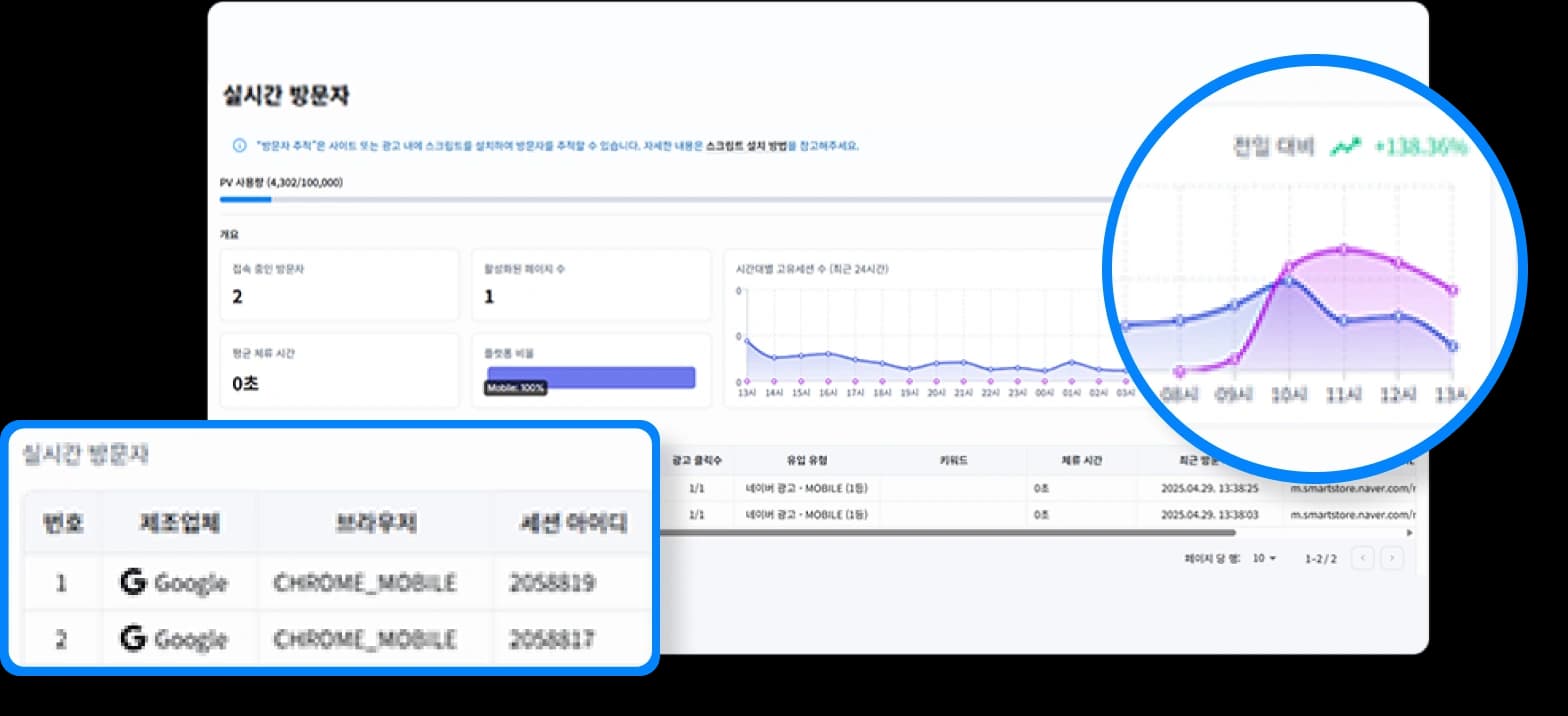The height and width of the screenshot is (716, 1568).
Task: Click the horizontal scrollbar right arrow
Action: 1410,533
